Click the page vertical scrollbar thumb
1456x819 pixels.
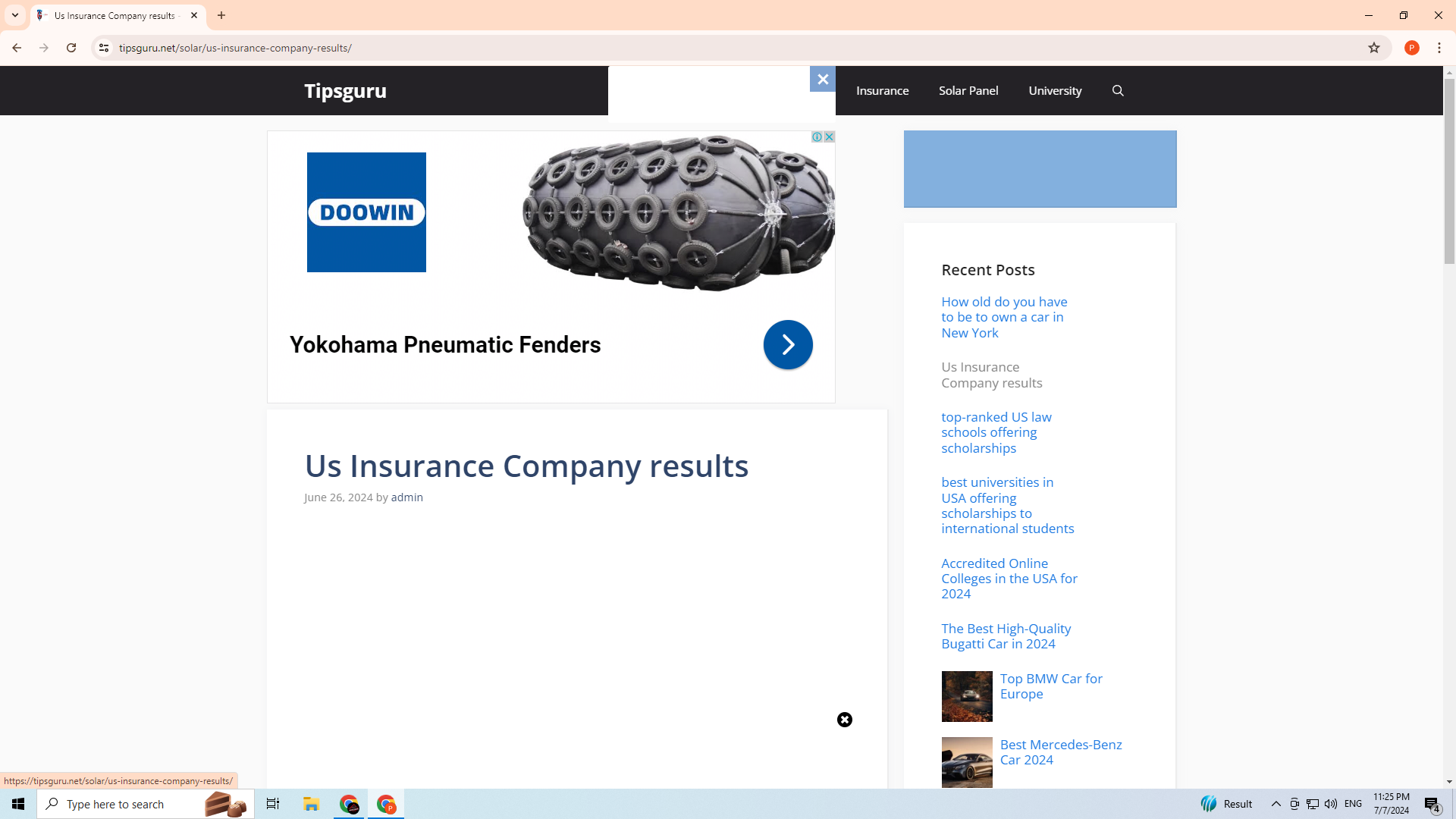click(x=1448, y=171)
